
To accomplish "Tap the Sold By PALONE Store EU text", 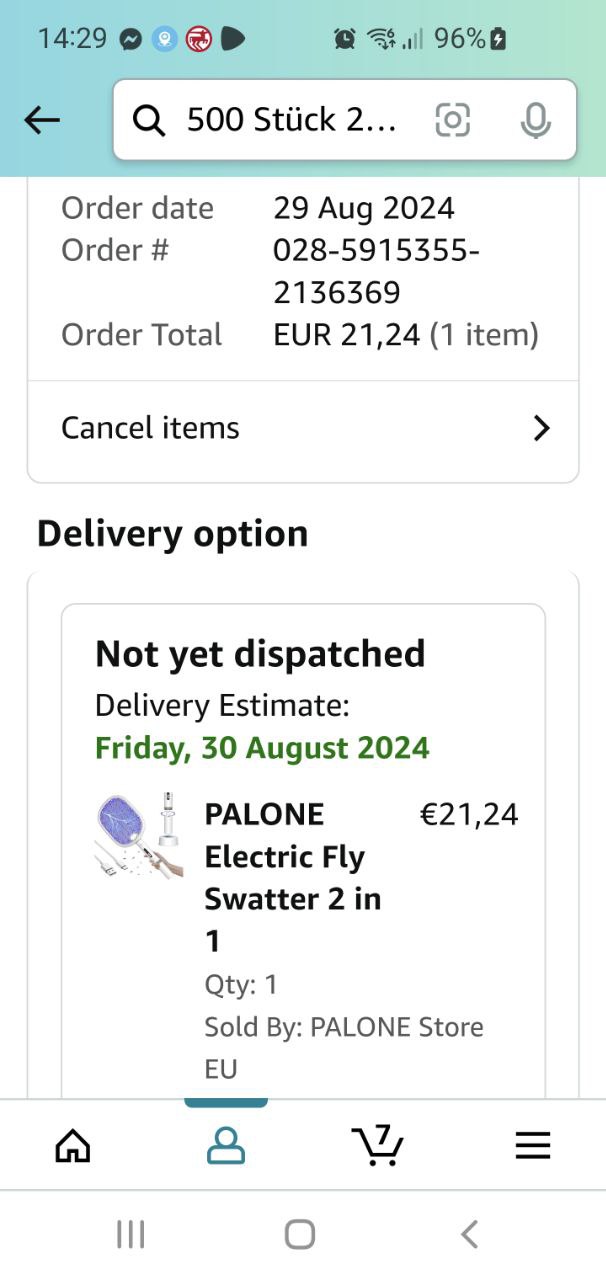I will click(343, 1047).
